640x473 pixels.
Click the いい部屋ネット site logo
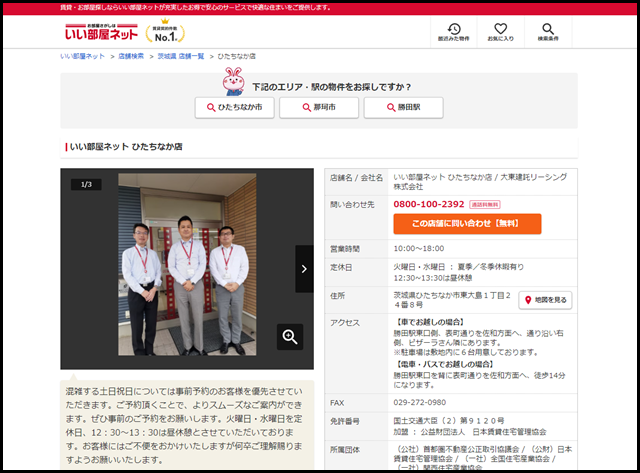[x=101, y=32]
